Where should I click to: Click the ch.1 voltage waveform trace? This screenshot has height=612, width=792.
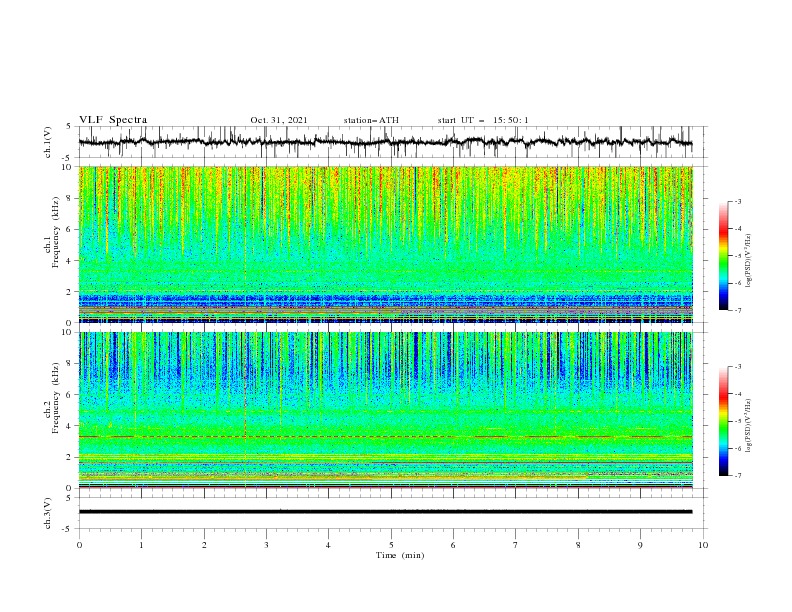pyautogui.click(x=385, y=142)
